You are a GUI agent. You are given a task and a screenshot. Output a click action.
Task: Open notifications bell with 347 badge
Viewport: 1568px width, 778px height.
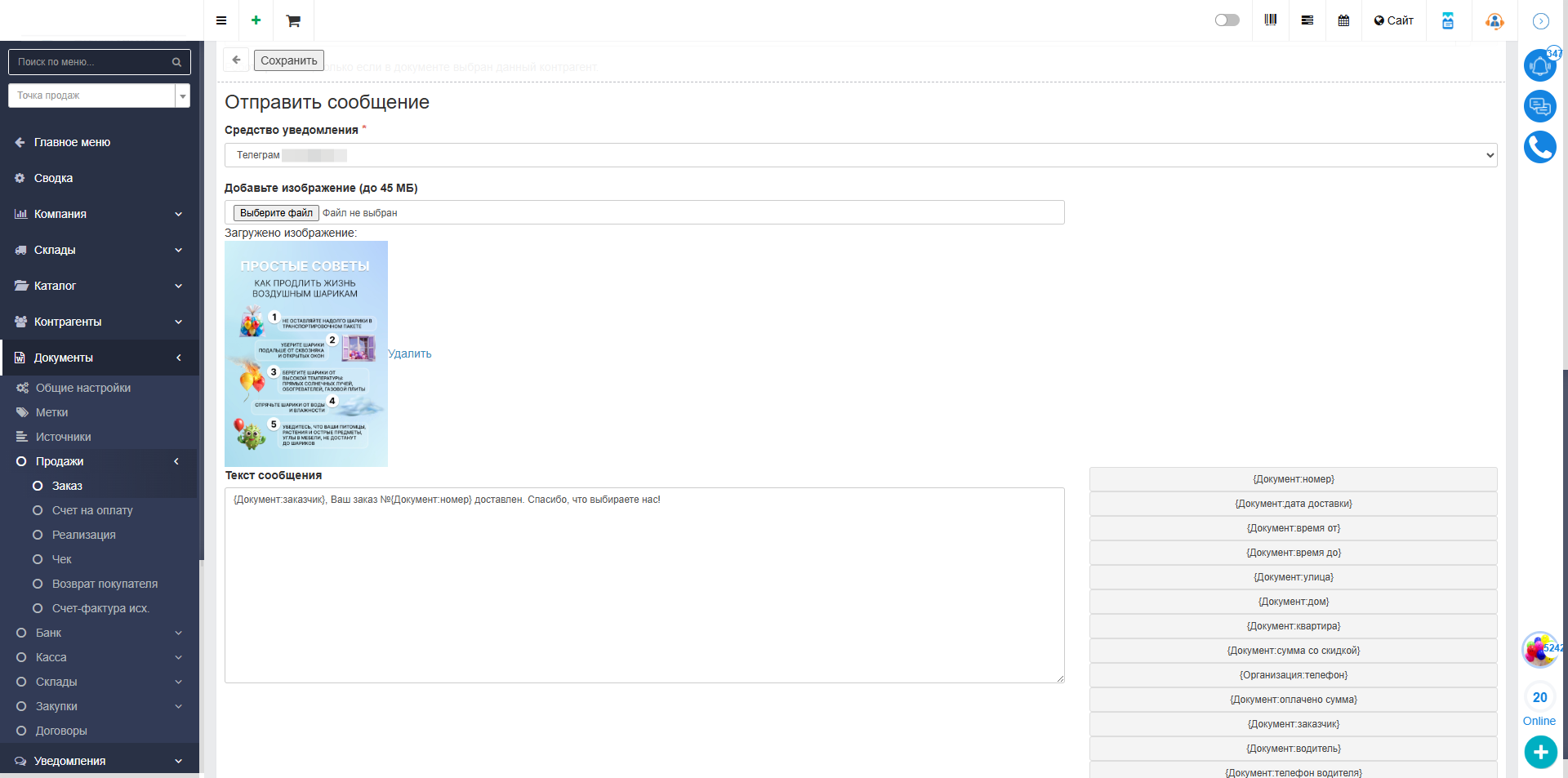point(1539,65)
